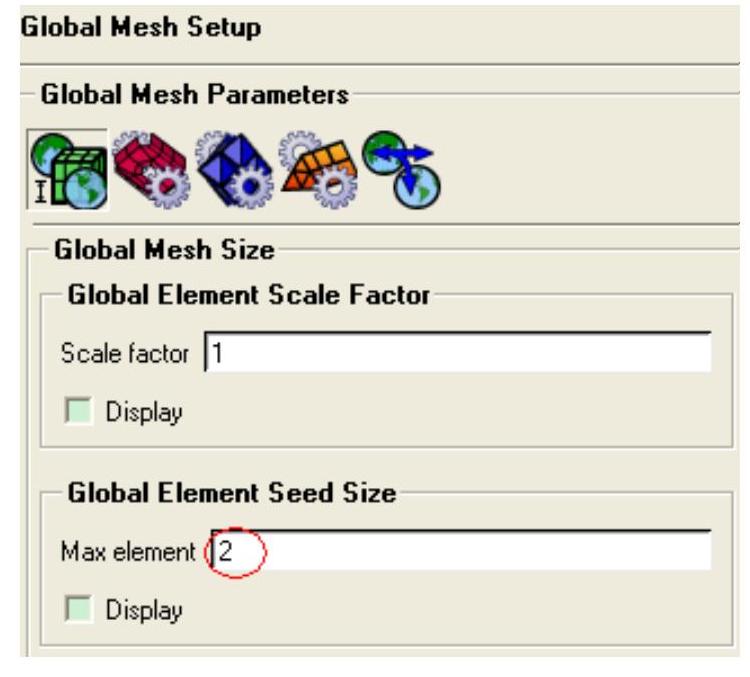This screenshot has height=677, width=750.
Task: Click the separator line below Global Mesh Setup
Action: (x=380, y=64)
